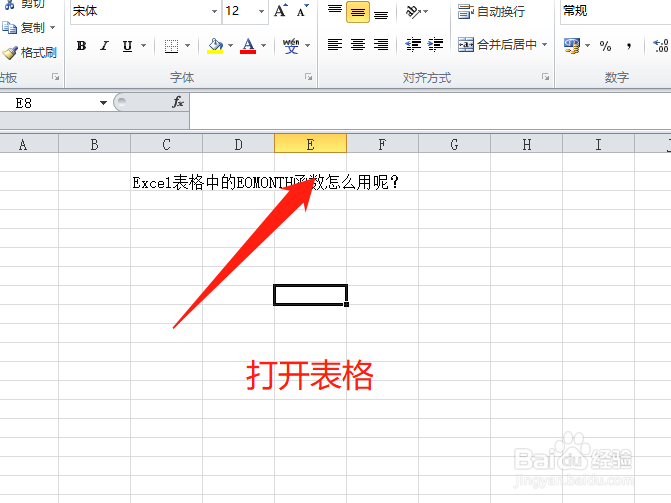This screenshot has height=503, width=671.
Task: Click 格式刷 format painter
Action: [29, 53]
